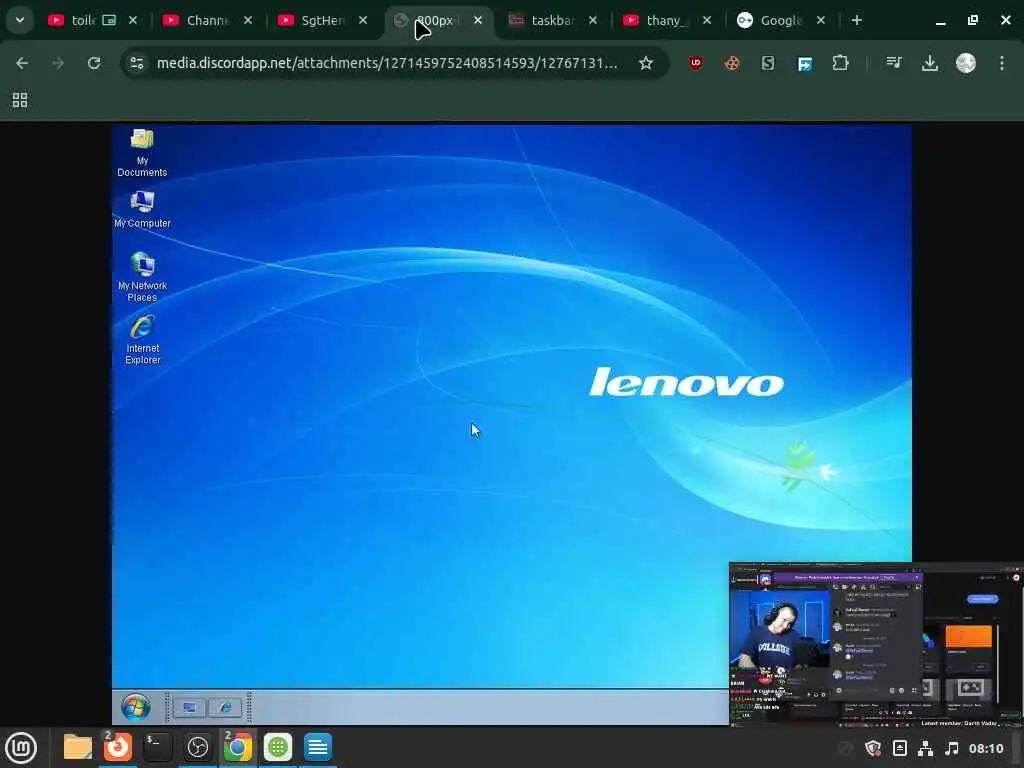
Task: Click the IE quick launch icon in image
Action: click(225, 707)
